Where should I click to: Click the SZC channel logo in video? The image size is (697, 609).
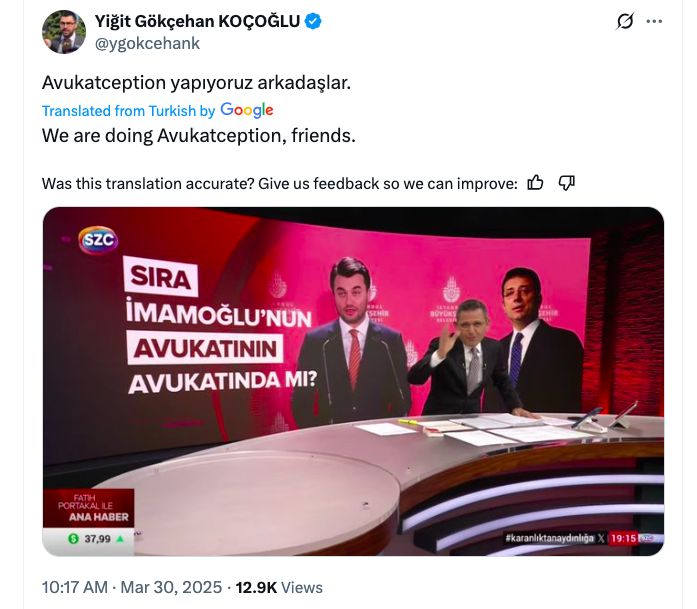point(98,240)
